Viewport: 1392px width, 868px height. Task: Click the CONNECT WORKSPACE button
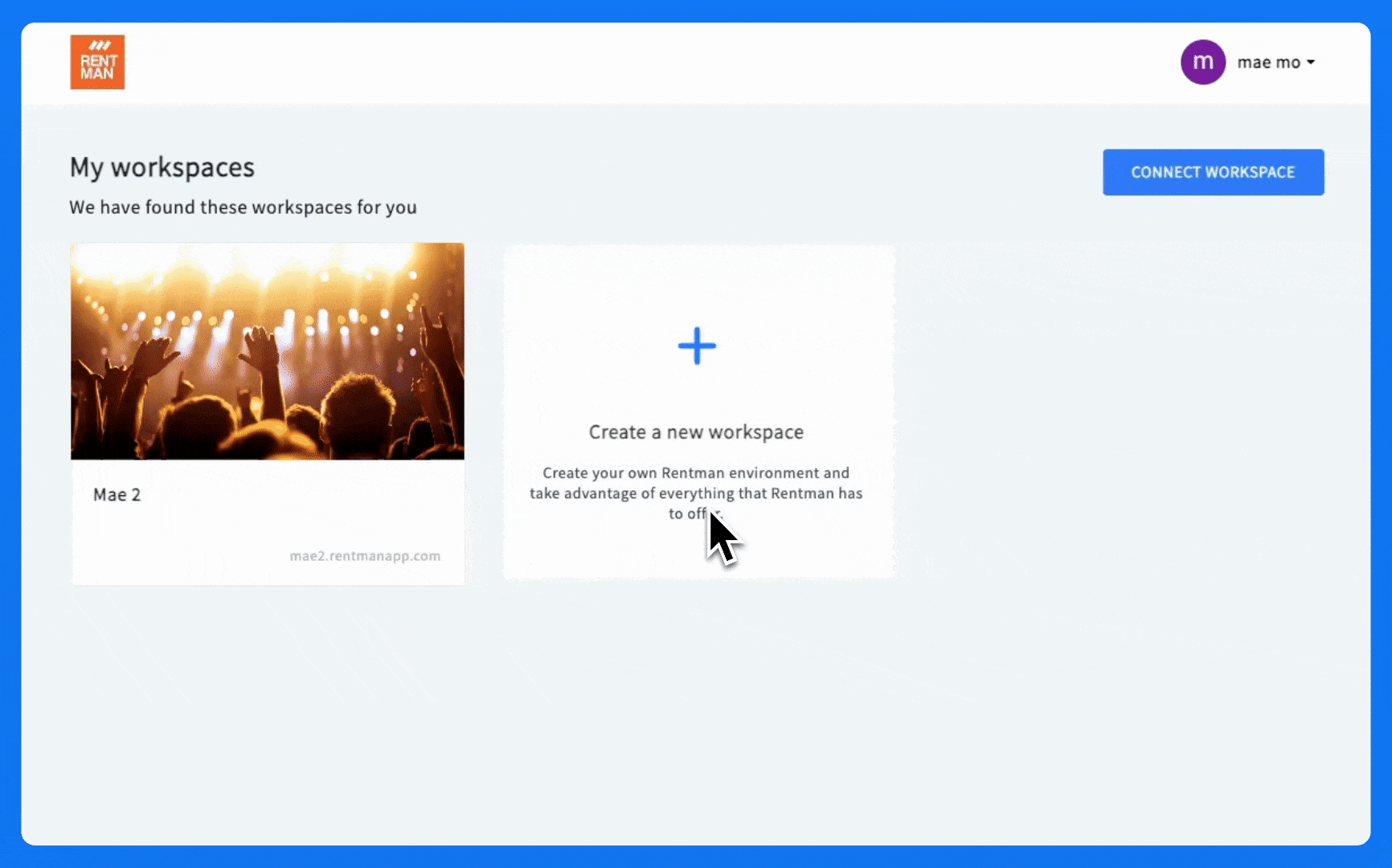click(1213, 172)
